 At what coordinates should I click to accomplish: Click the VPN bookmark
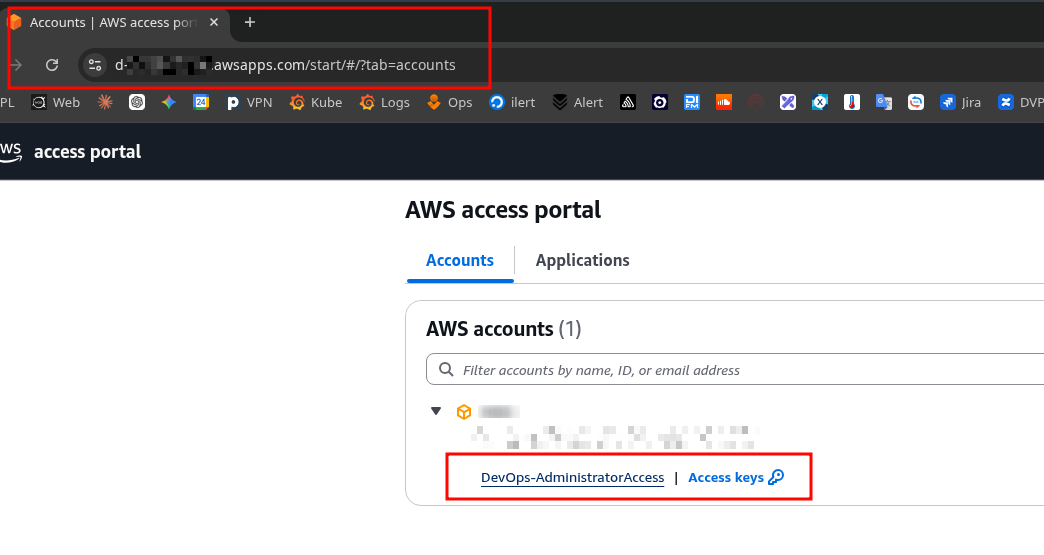click(248, 102)
